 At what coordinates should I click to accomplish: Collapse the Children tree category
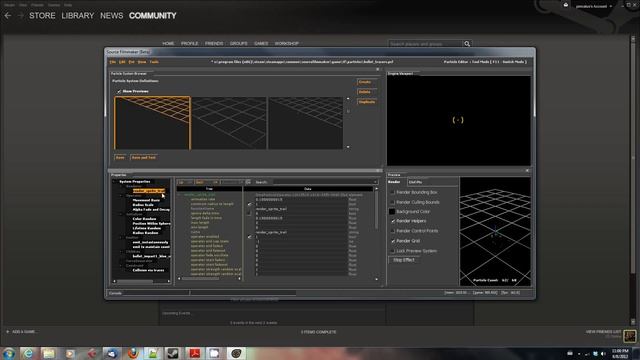pos(121,251)
